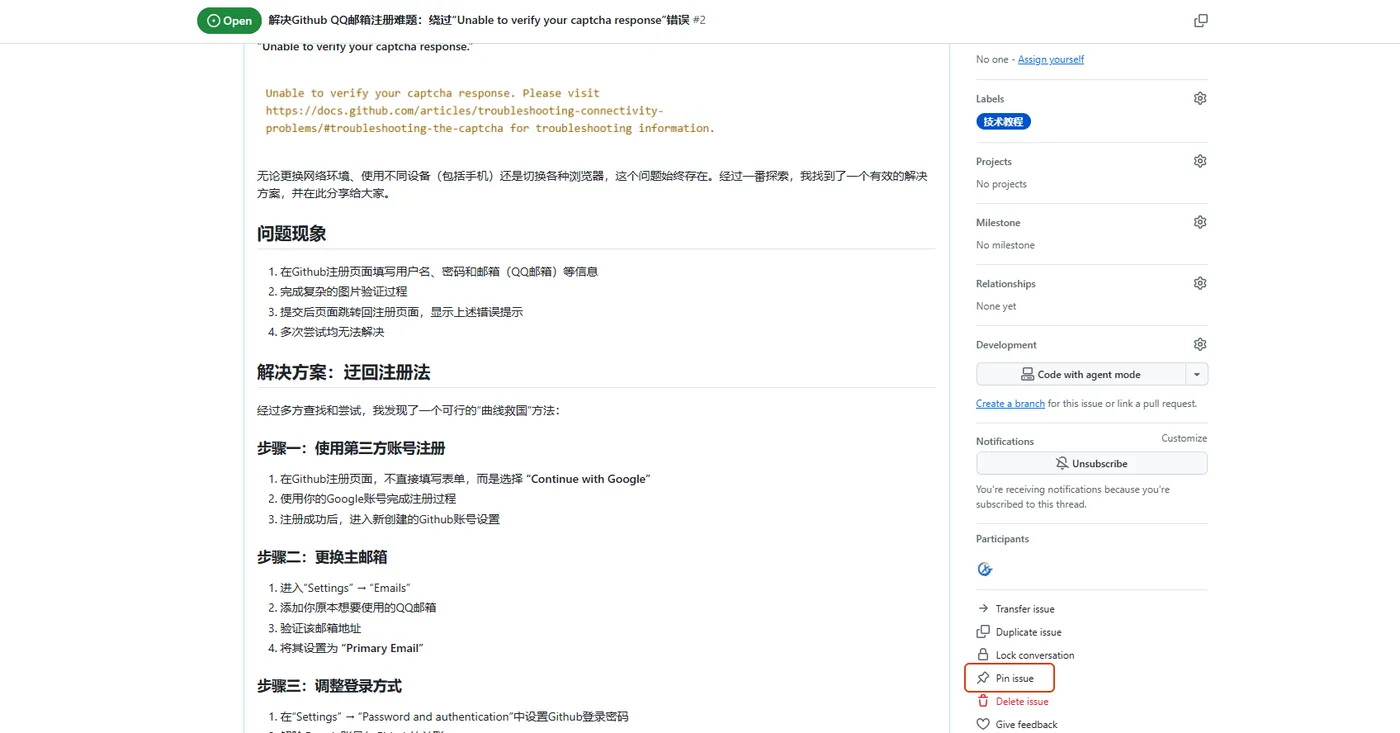
Task: Click the No projects text
Action: click(1001, 184)
